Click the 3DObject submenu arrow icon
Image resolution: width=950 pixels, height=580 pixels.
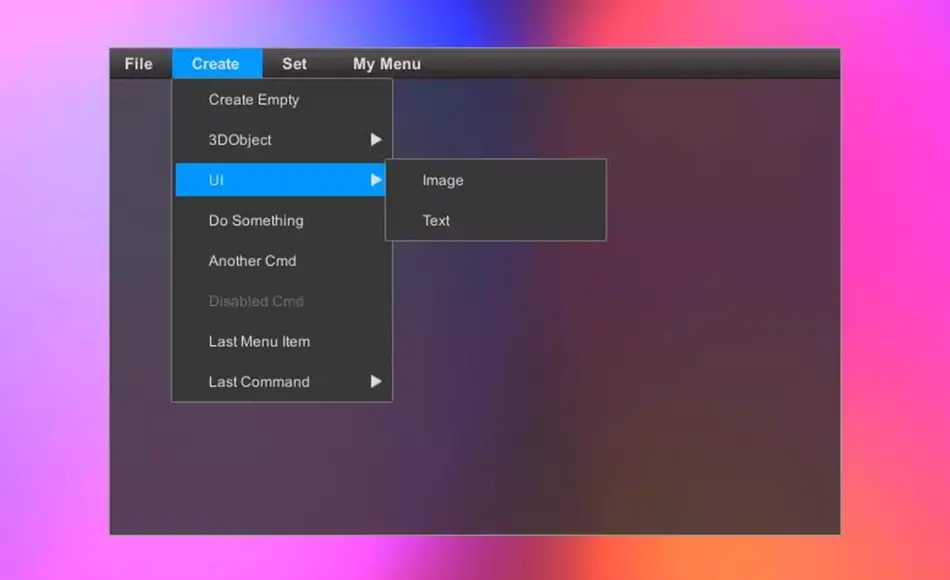(x=376, y=140)
